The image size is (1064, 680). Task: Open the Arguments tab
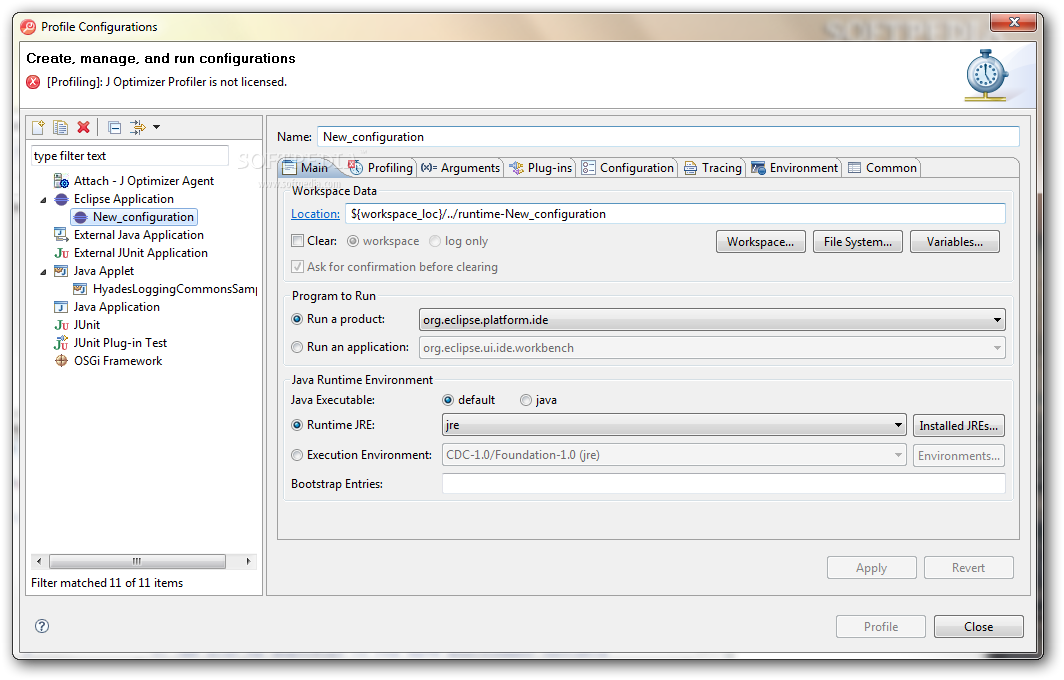click(460, 168)
